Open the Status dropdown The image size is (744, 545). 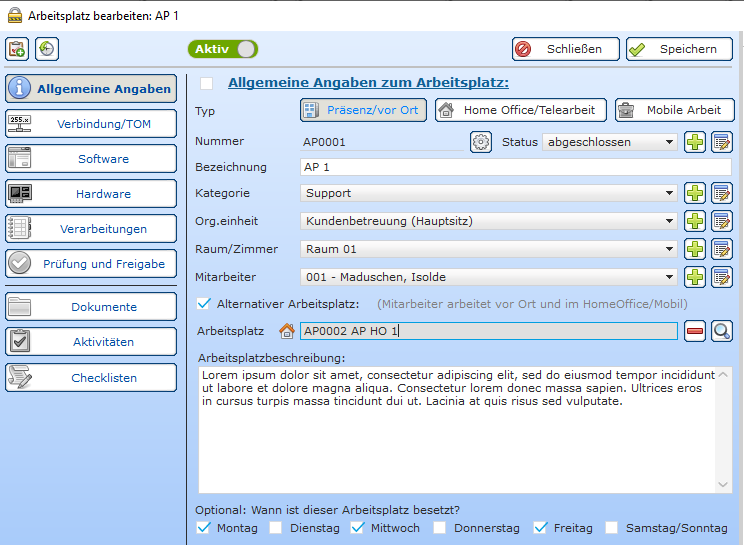click(x=610, y=142)
